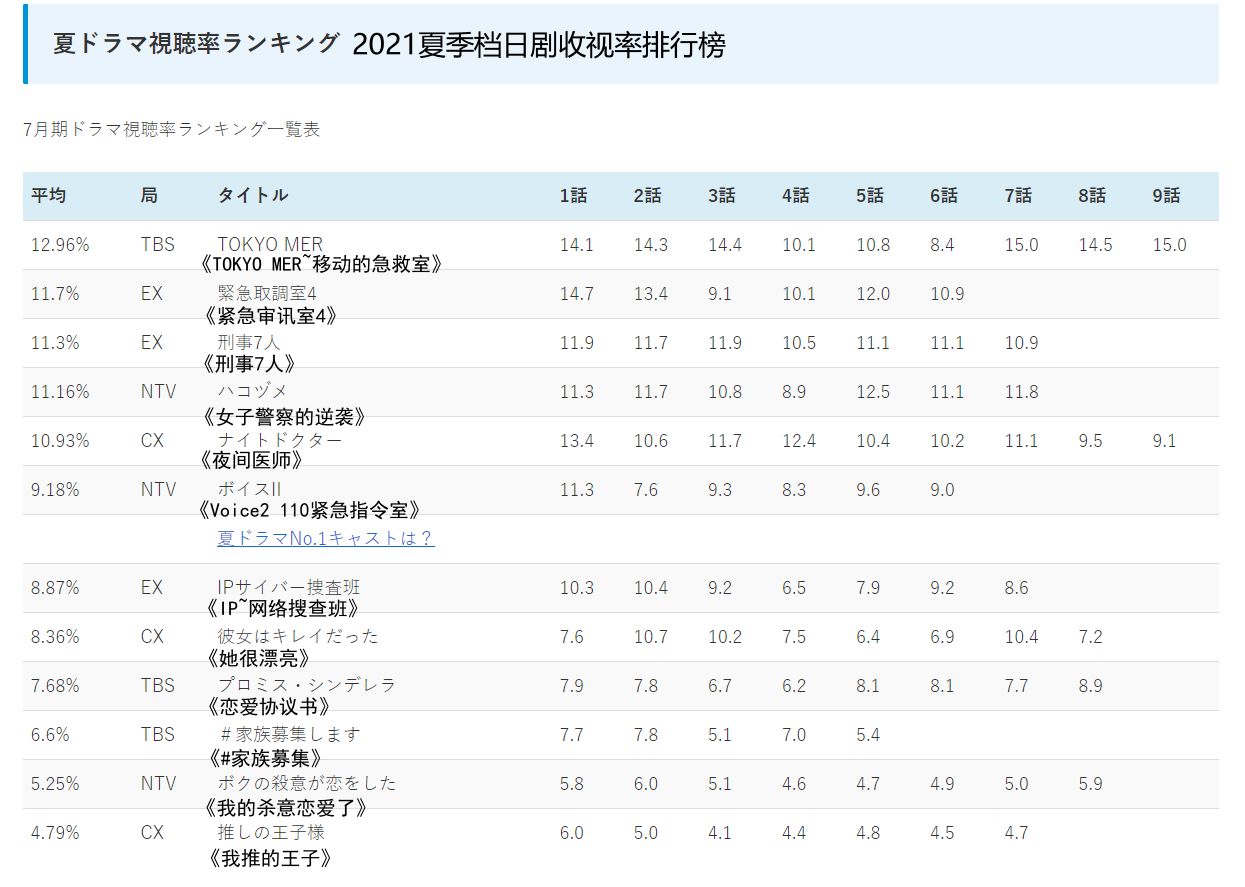This screenshot has height=887, width=1245.
Task: Click the 8話 column header
Action: click(x=1093, y=196)
